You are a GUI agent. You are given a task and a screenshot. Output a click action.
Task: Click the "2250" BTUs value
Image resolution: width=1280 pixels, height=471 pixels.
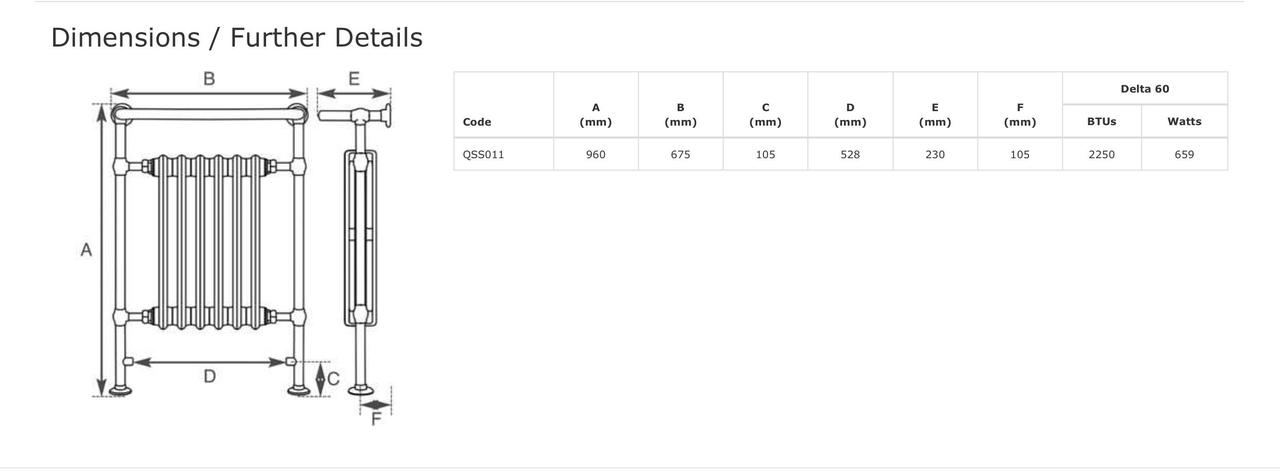(x=1101, y=155)
